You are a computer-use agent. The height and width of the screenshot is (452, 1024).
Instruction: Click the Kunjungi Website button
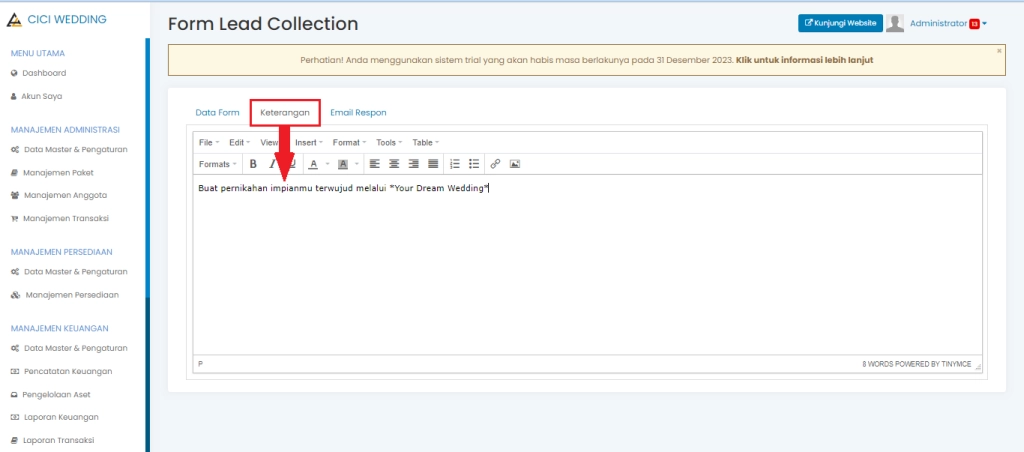pos(840,23)
